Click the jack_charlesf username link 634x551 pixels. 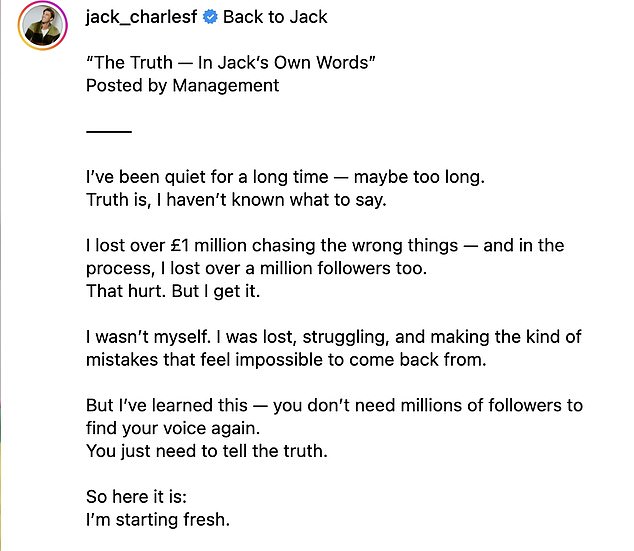(x=141, y=17)
